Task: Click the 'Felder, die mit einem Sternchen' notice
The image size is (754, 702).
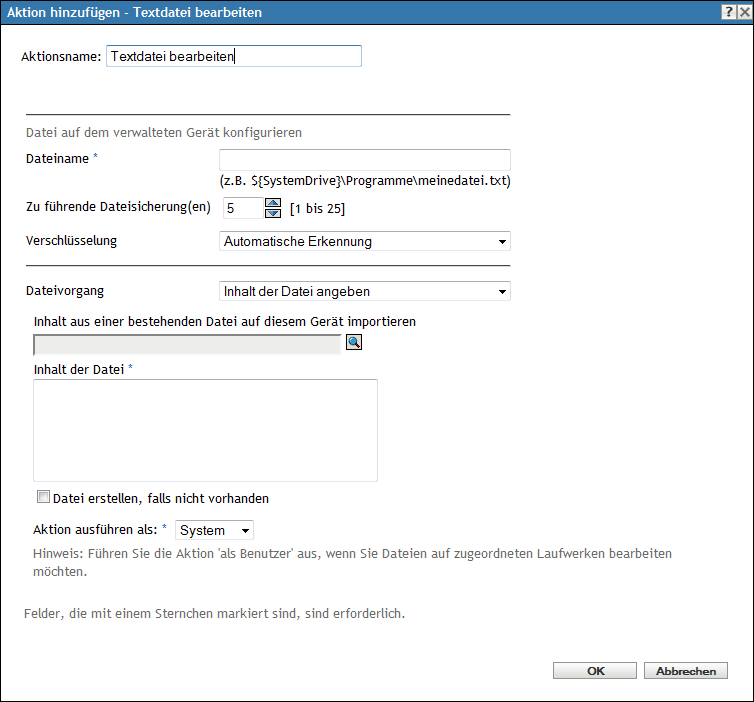Action: 214,614
